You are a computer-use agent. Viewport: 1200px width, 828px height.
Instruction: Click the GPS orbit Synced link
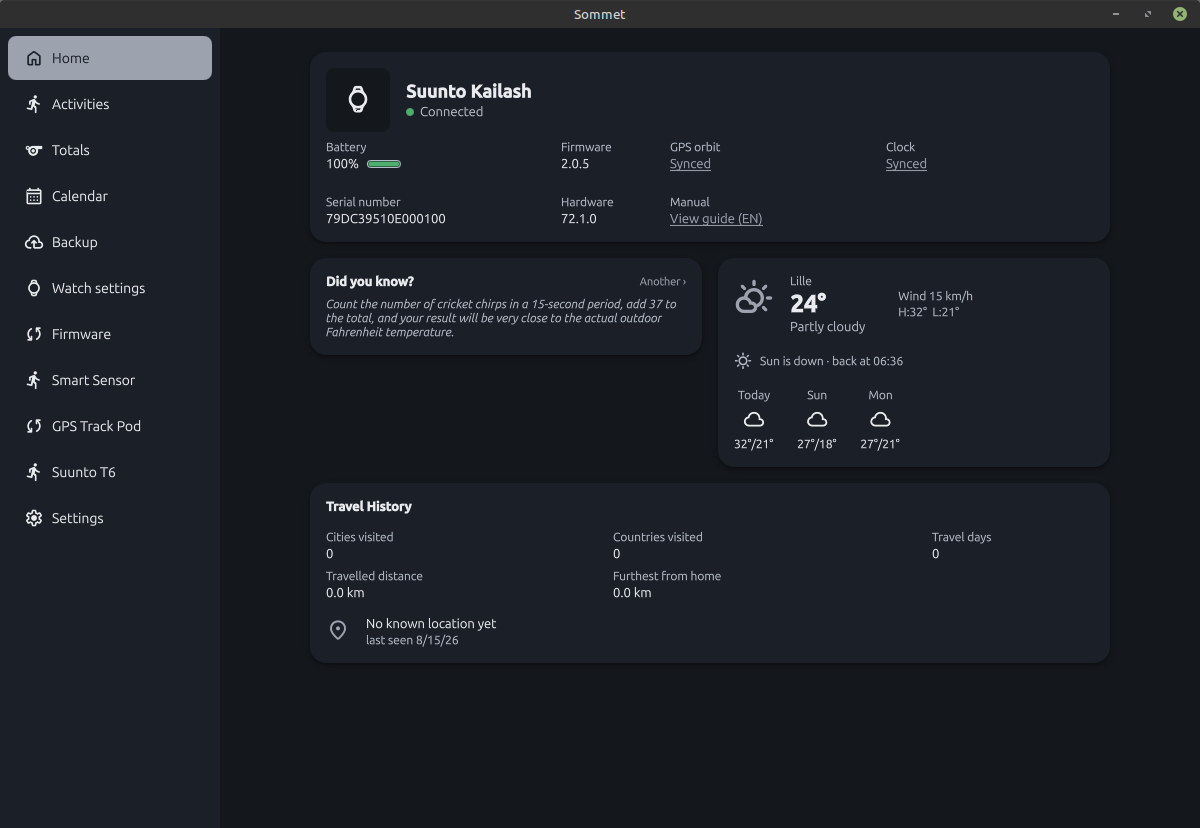click(690, 164)
